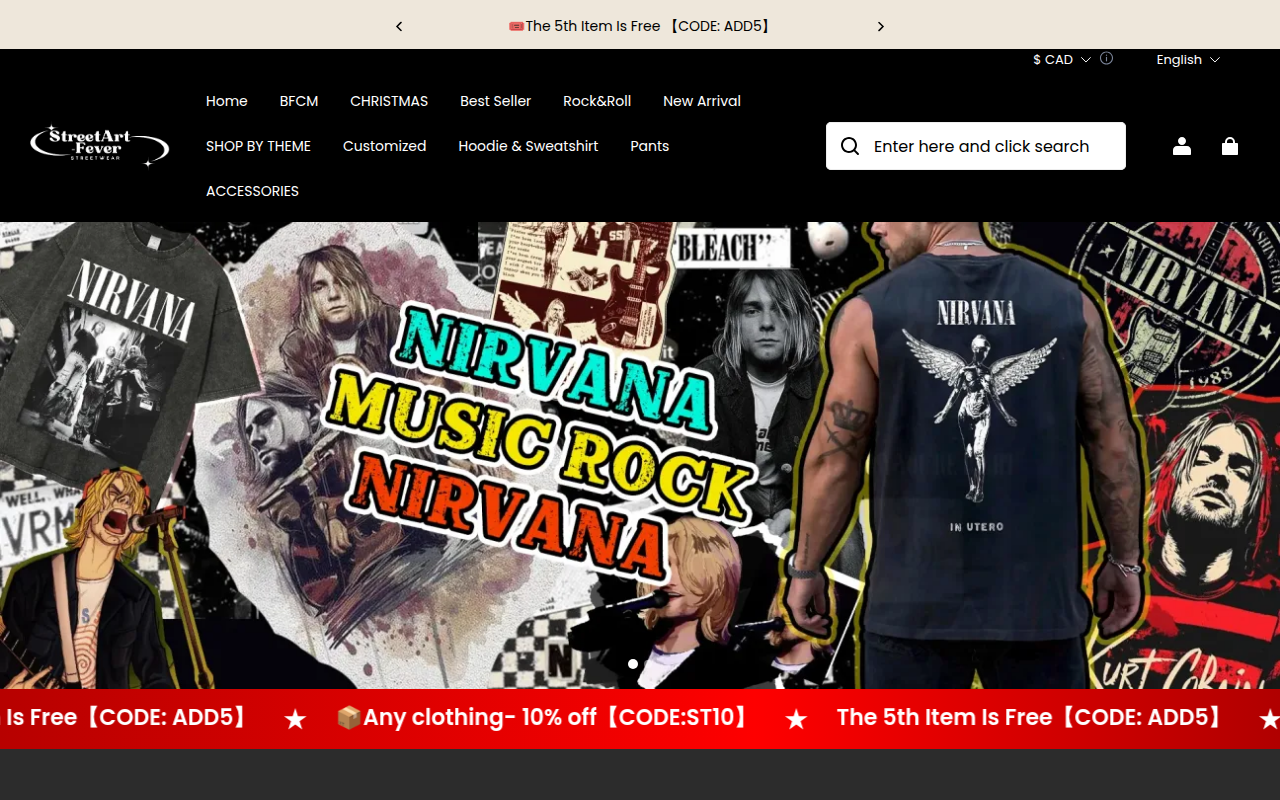This screenshot has height=800, width=1280.
Task: Click the top 5th Item Is Free announcement
Action: click(640, 26)
